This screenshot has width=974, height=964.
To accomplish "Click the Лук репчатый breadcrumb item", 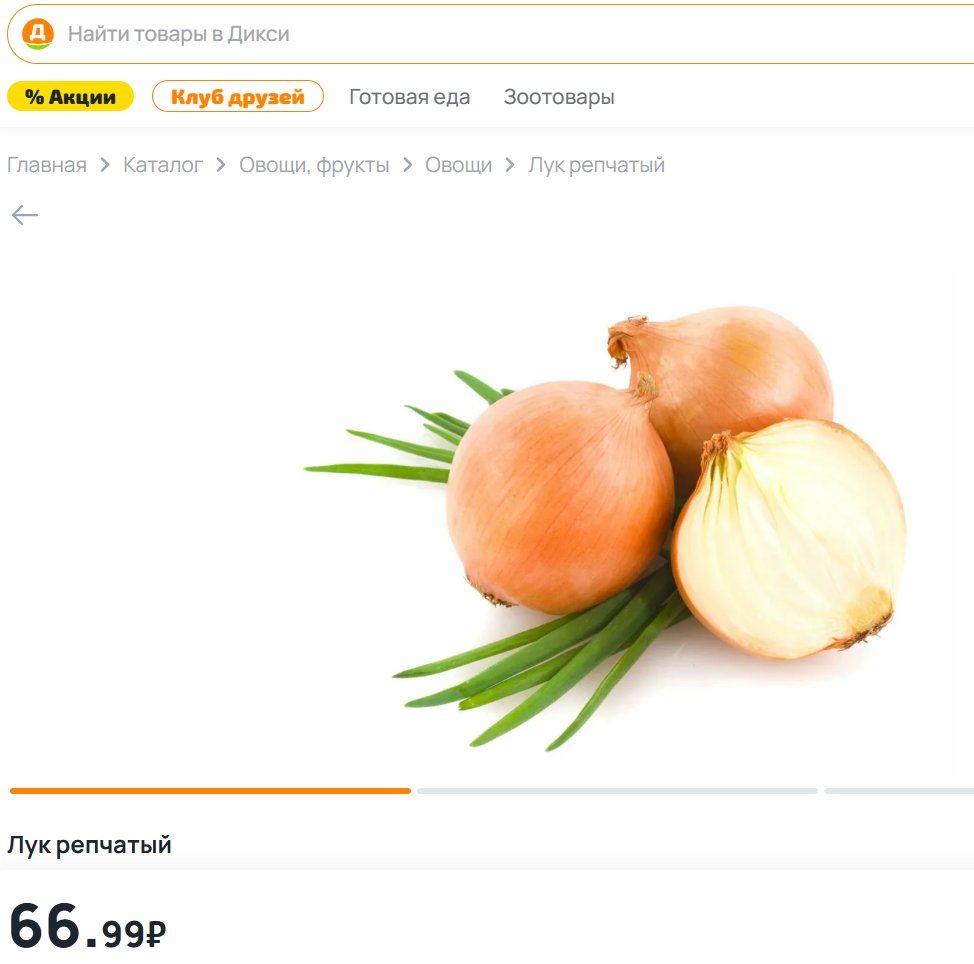I will [596, 165].
